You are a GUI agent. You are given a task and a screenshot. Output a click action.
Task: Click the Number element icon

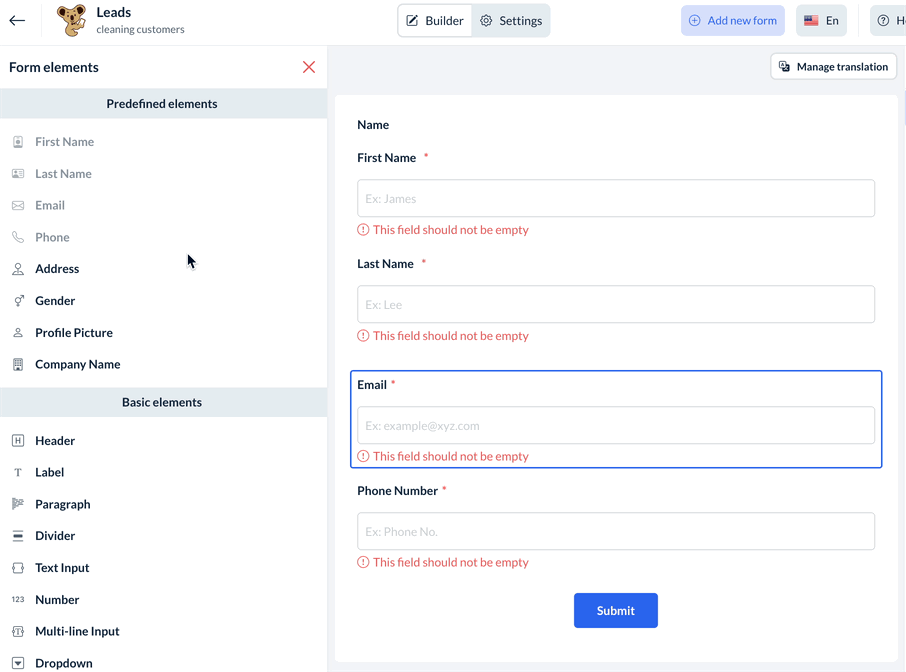pyautogui.click(x=18, y=600)
